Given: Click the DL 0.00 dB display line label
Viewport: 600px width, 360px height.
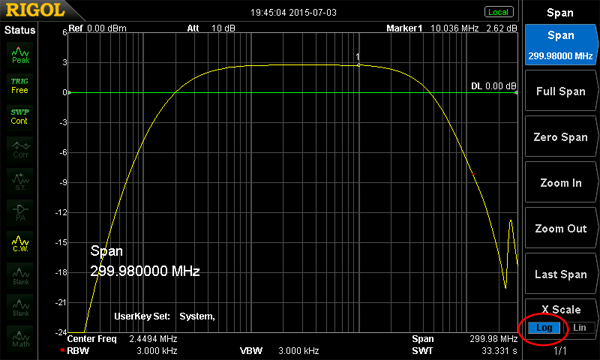Looking at the screenshot, I should click(x=493, y=86).
